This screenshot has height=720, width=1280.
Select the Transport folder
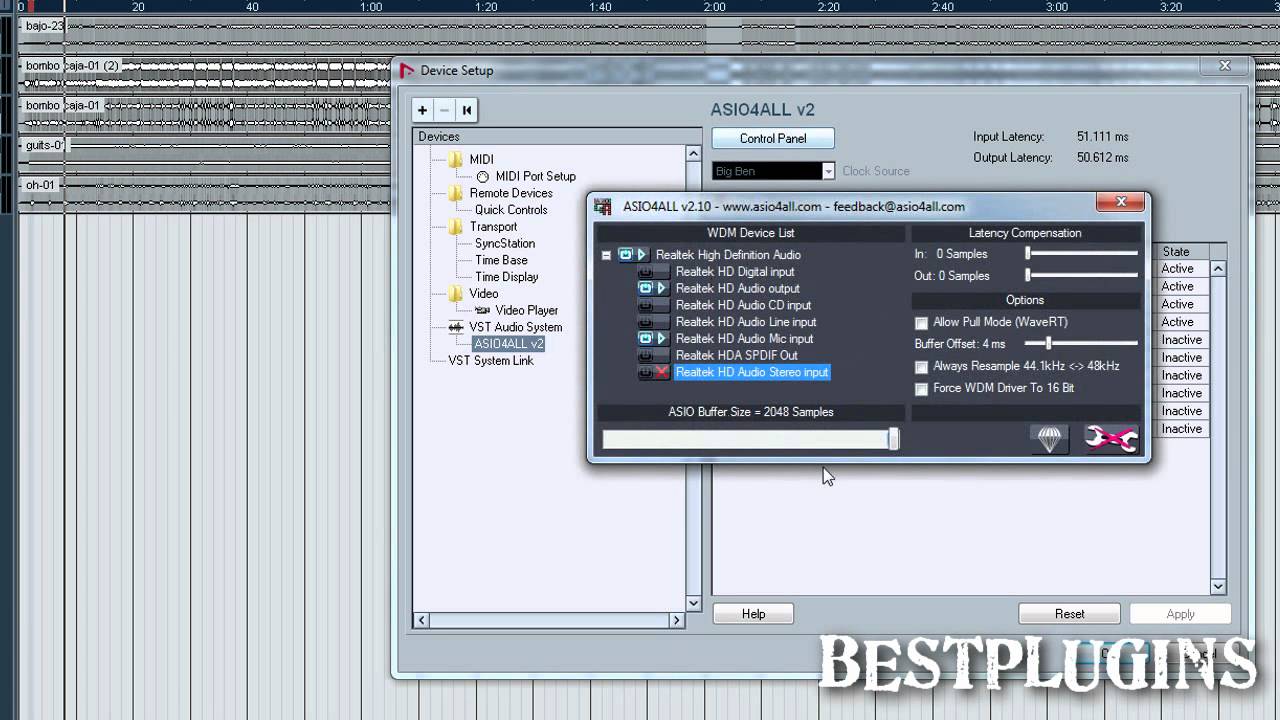[x=493, y=227]
